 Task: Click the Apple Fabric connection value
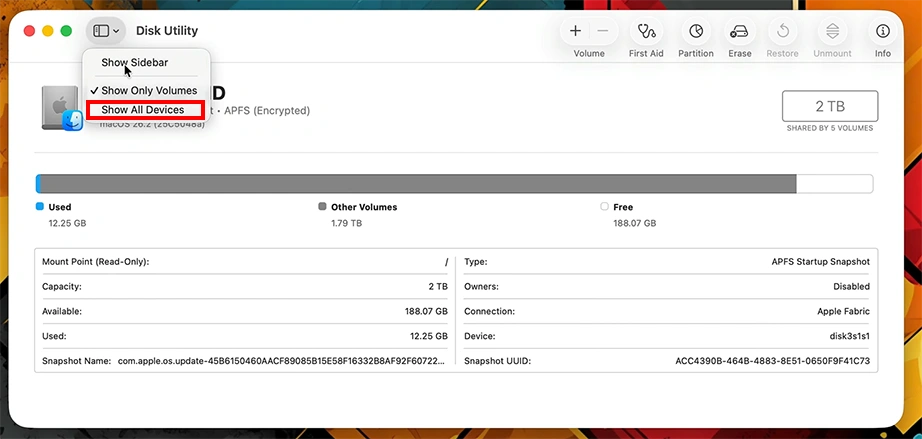(843, 311)
